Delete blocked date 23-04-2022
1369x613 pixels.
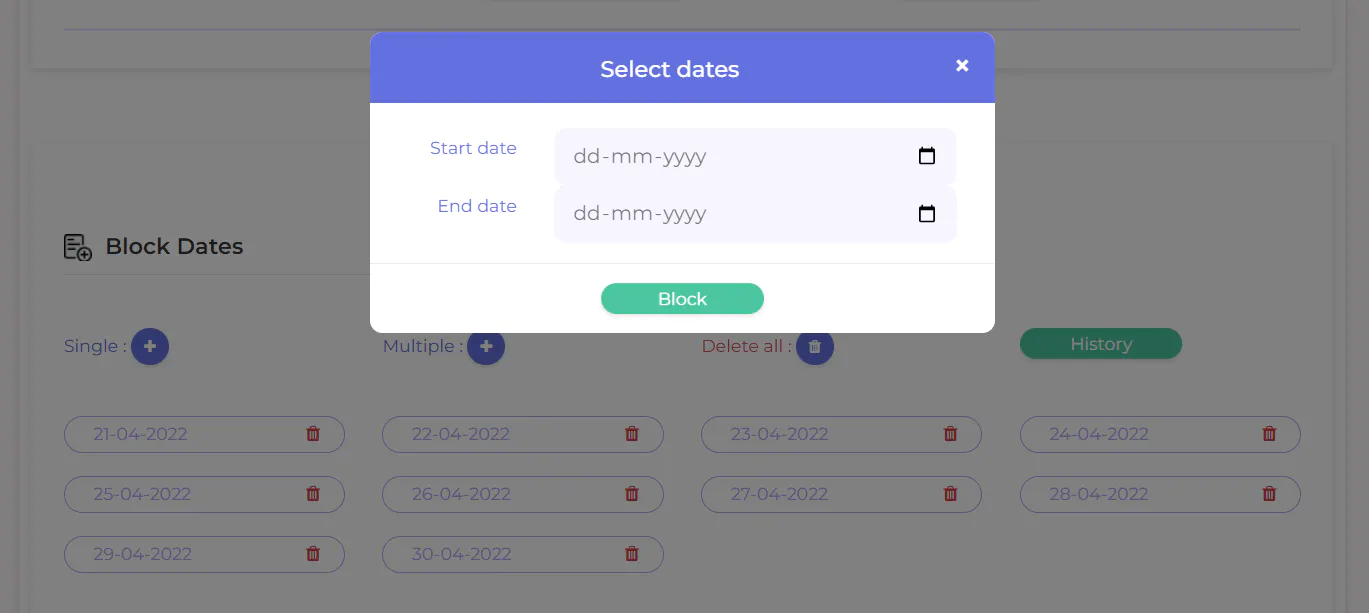pos(951,434)
